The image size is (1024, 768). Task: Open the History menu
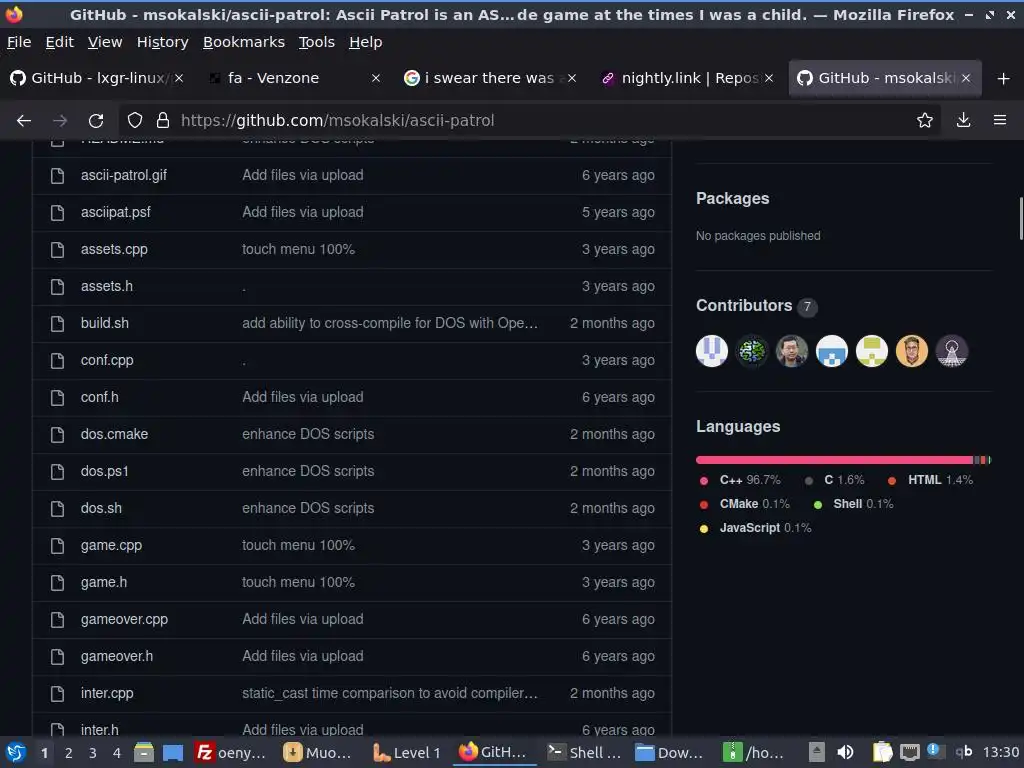163,42
